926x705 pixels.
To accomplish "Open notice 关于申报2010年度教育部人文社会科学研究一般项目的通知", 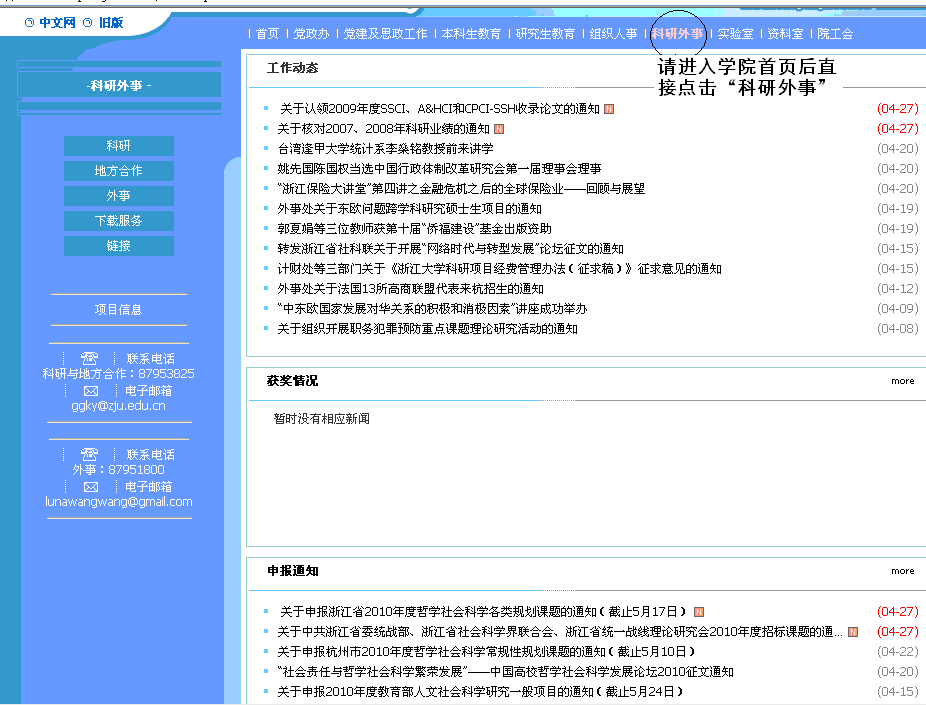I will (x=481, y=693).
